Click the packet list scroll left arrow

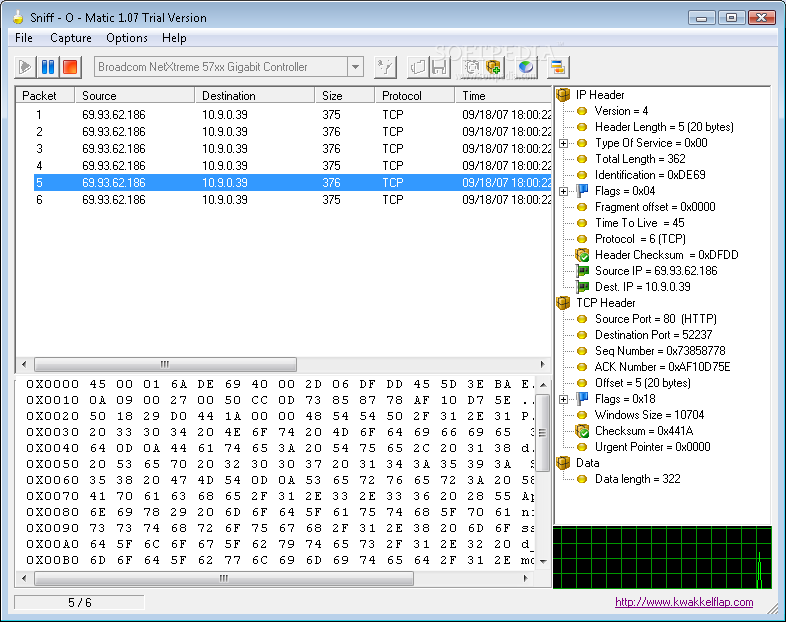click(24, 364)
